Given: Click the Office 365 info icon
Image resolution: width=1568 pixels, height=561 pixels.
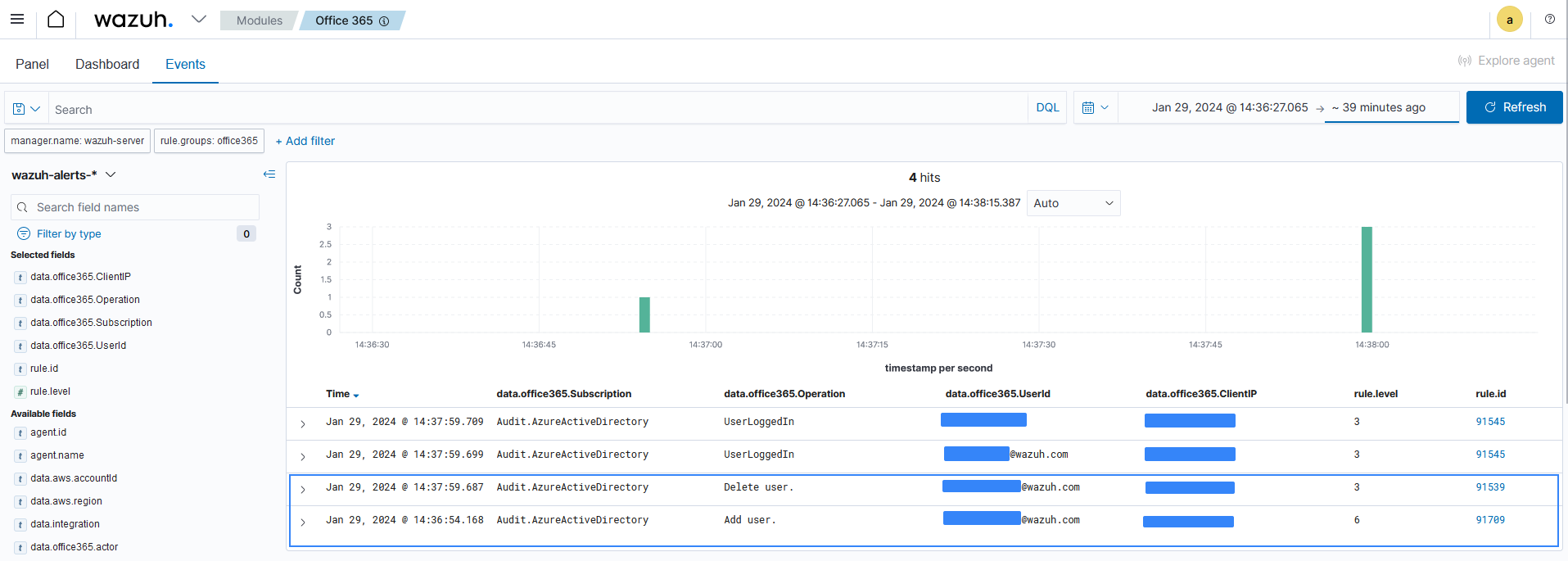Looking at the screenshot, I should click(x=384, y=21).
